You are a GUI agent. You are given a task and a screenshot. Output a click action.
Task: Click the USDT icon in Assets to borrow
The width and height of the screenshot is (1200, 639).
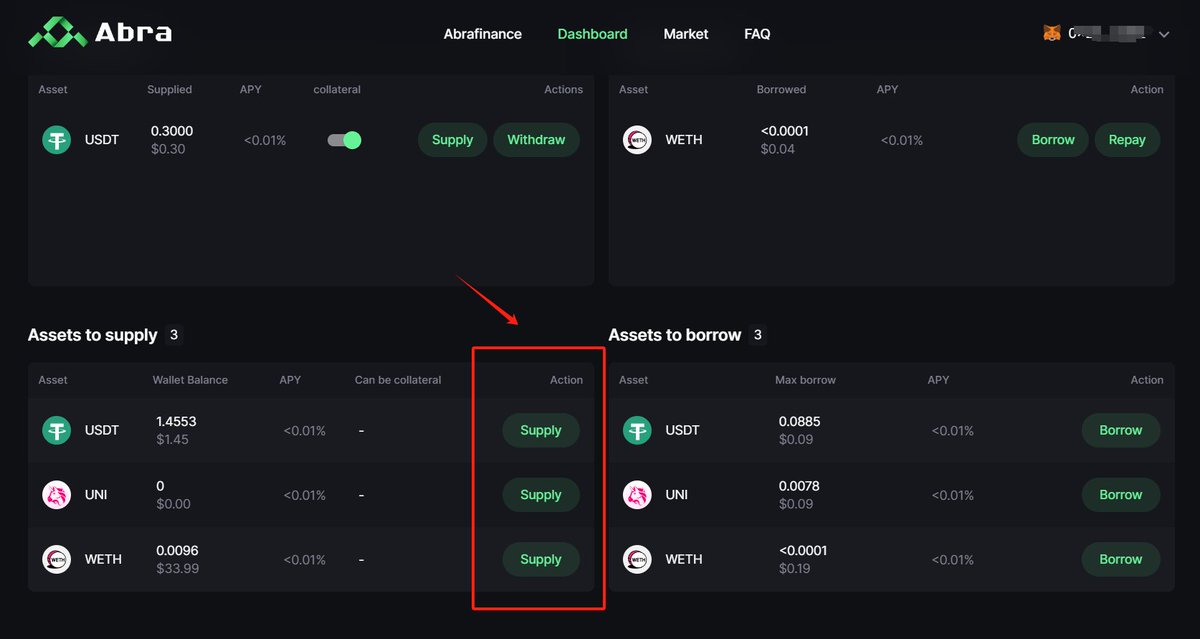click(x=637, y=430)
